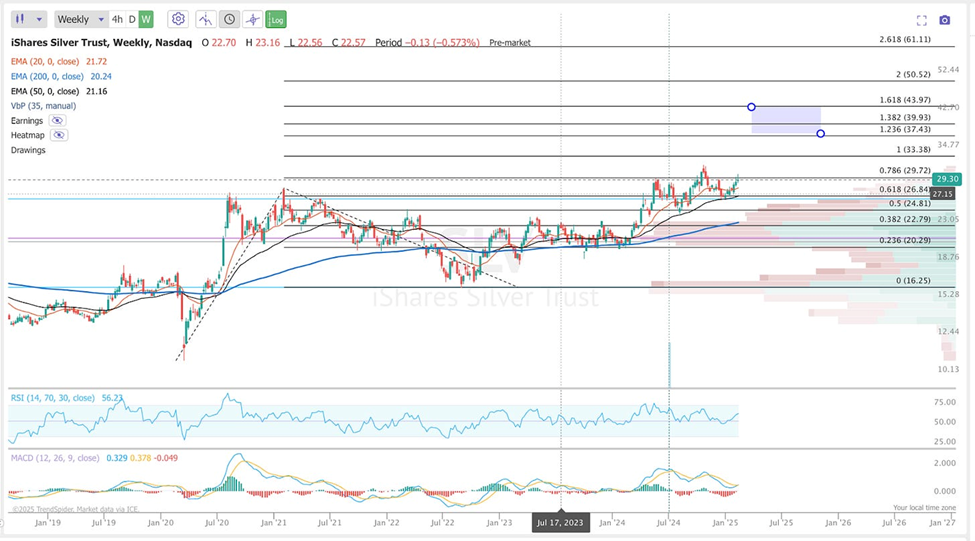Image resolution: width=975 pixels, height=541 pixels.
Task: Click the lower-right blue handle of the rectangle drawing
Action: pyautogui.click(x=821, y=134)
